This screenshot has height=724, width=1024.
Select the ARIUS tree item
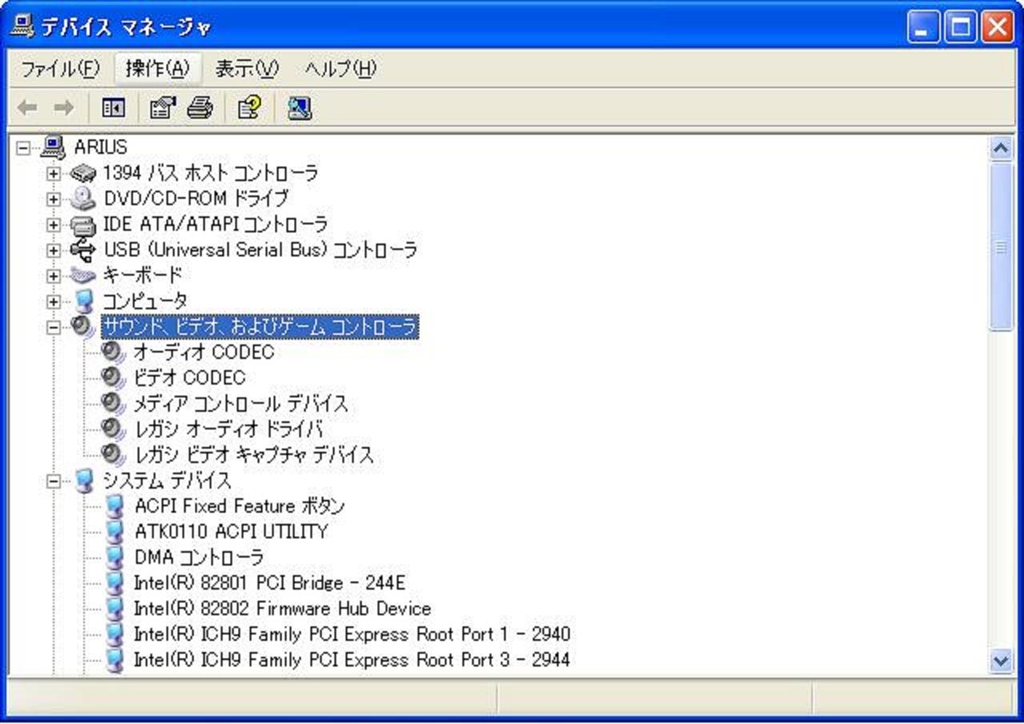[x=101, y=148]
